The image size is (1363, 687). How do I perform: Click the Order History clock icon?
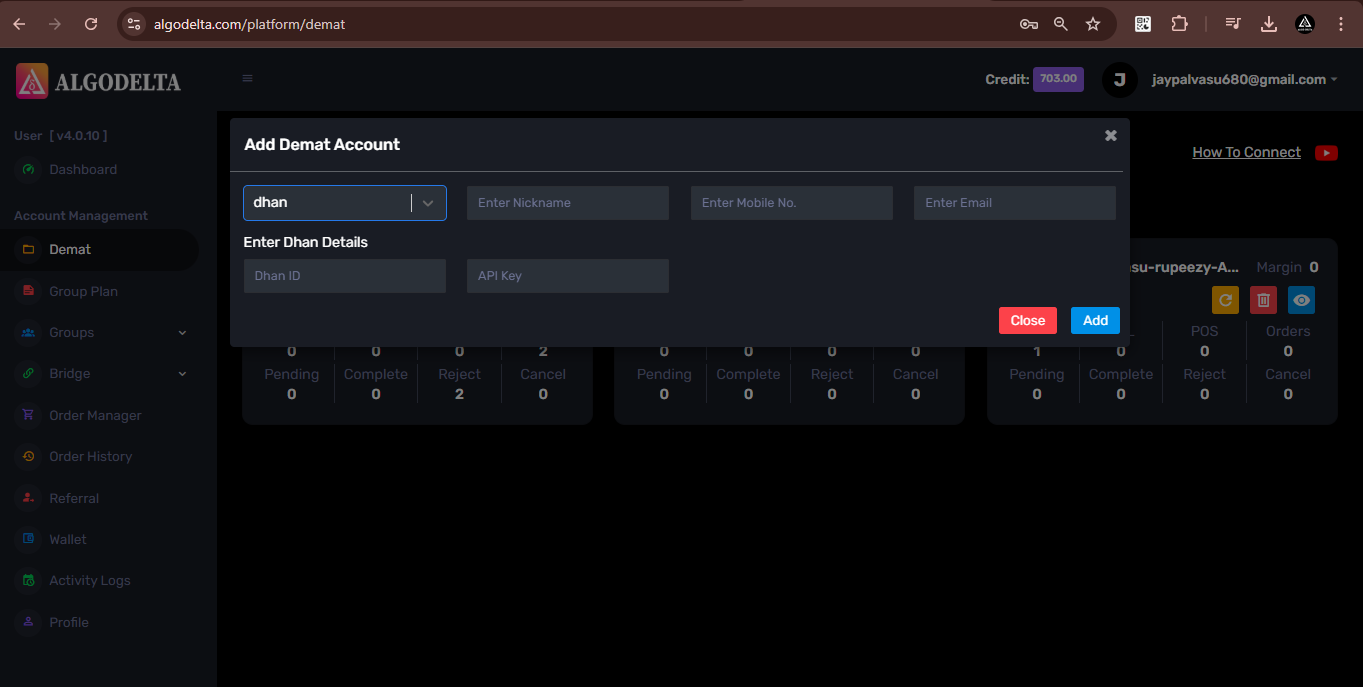[x=28, y=456]
